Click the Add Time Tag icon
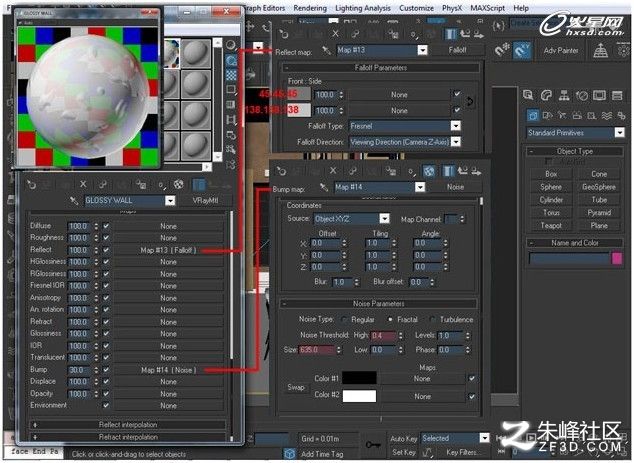This screenshot has width=634, height=463. (289, 454)
